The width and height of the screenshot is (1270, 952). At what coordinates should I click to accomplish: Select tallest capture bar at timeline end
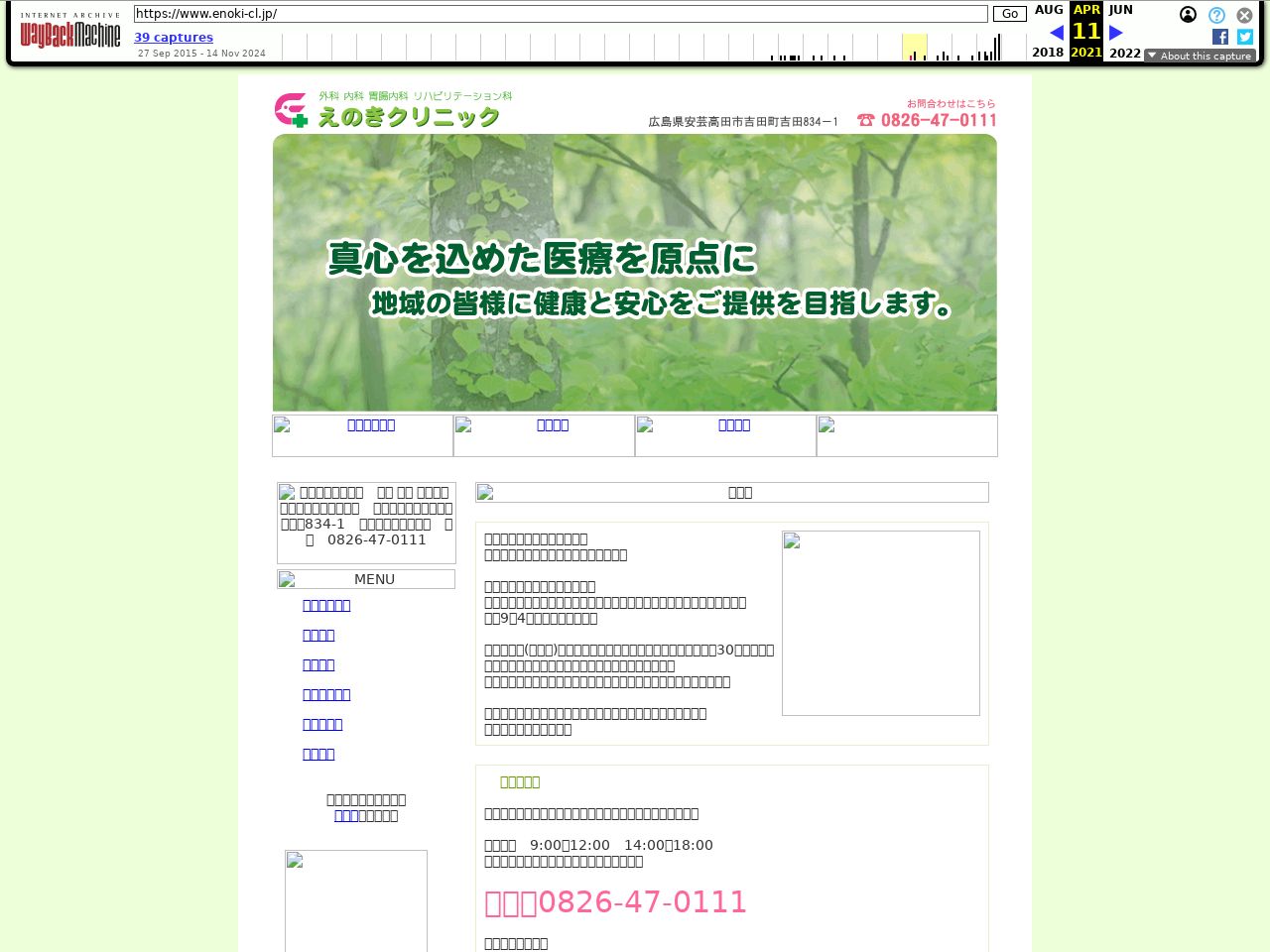[x=999, y=47]
